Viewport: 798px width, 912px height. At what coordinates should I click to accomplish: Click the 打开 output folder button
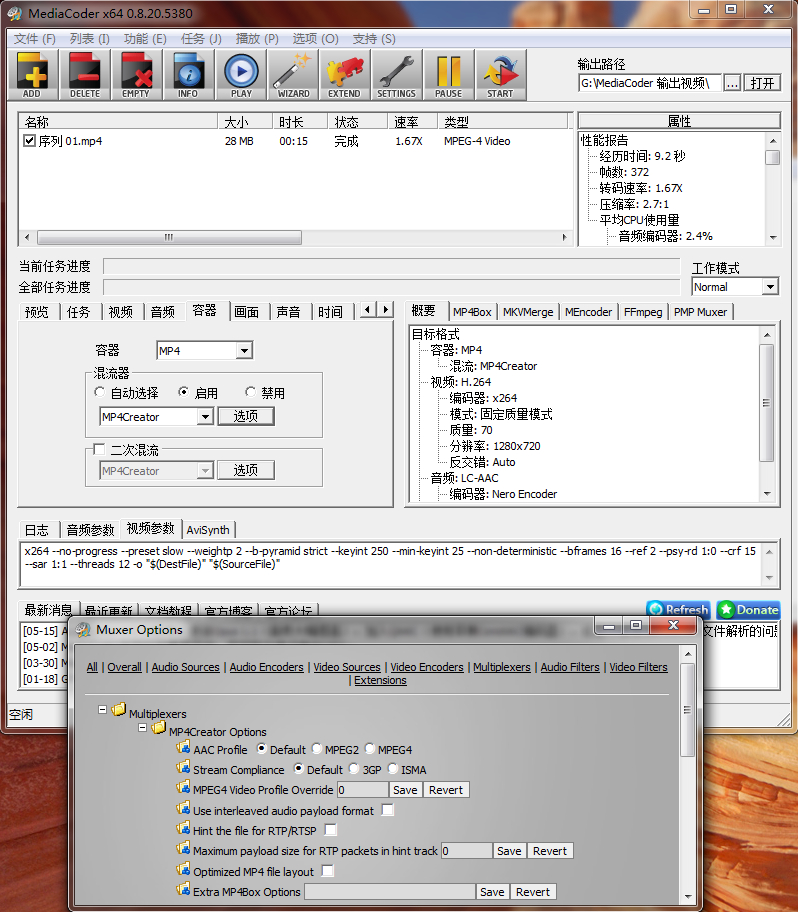762,83
